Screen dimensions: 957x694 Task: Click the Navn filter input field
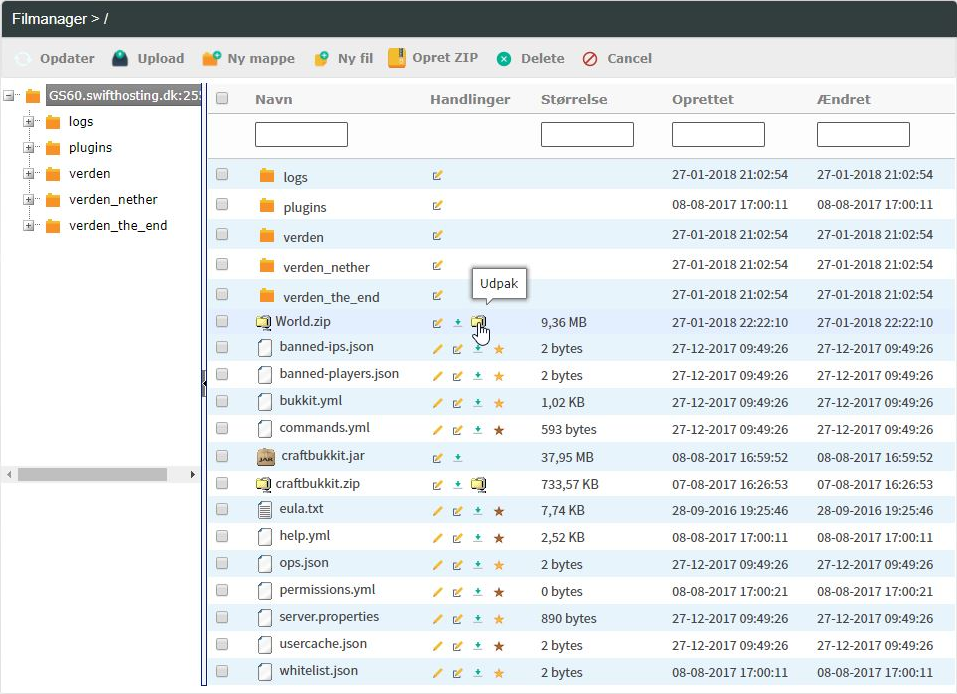click(302, 134)
